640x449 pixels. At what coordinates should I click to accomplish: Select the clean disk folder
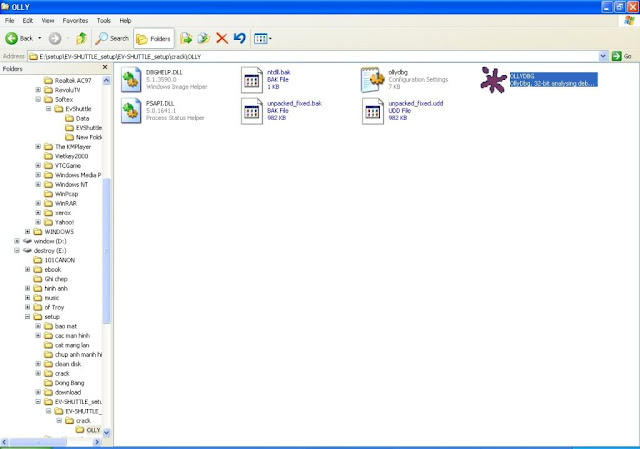tap(62, 364)
